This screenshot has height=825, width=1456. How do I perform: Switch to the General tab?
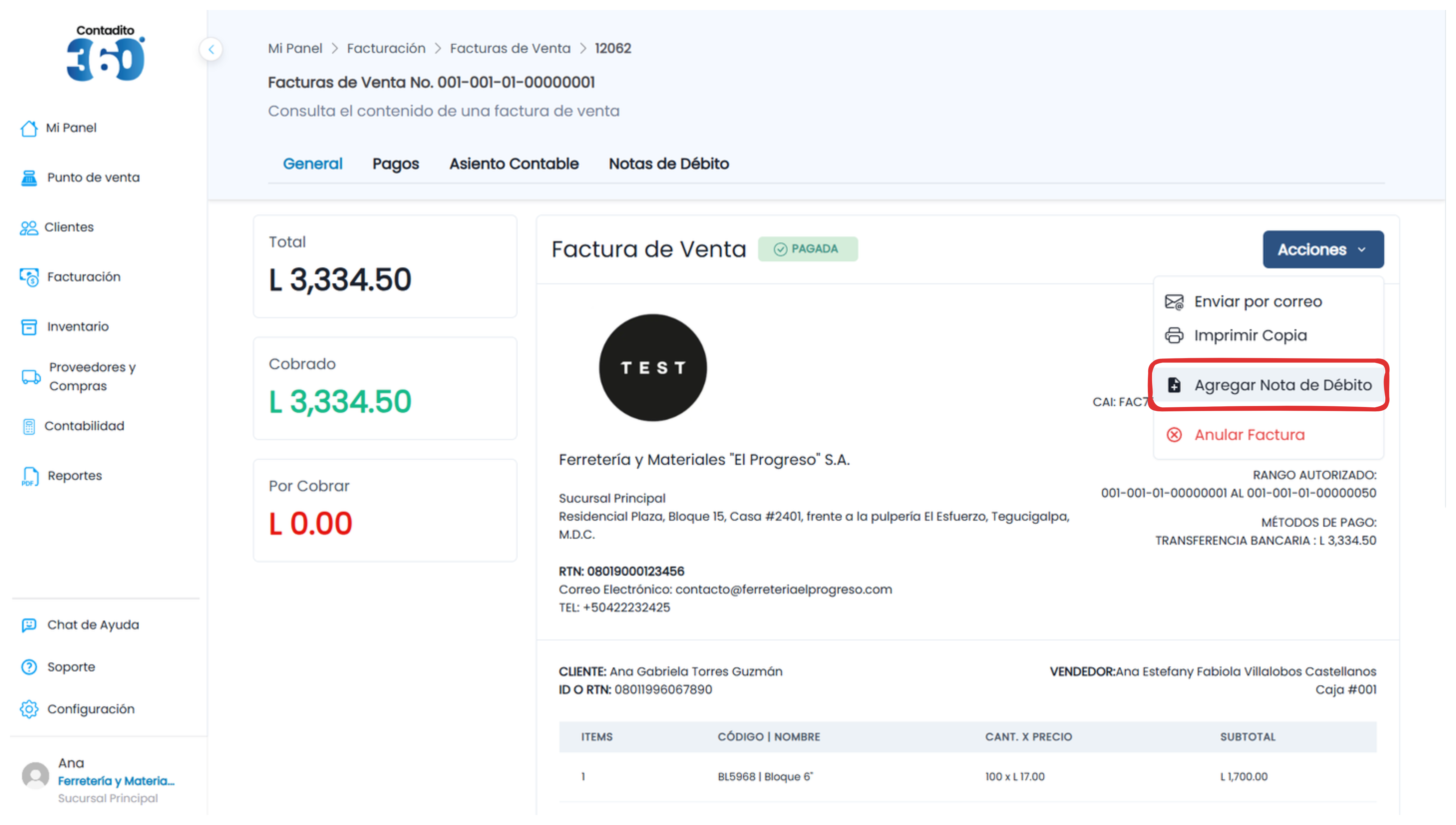tap(312, 164)
